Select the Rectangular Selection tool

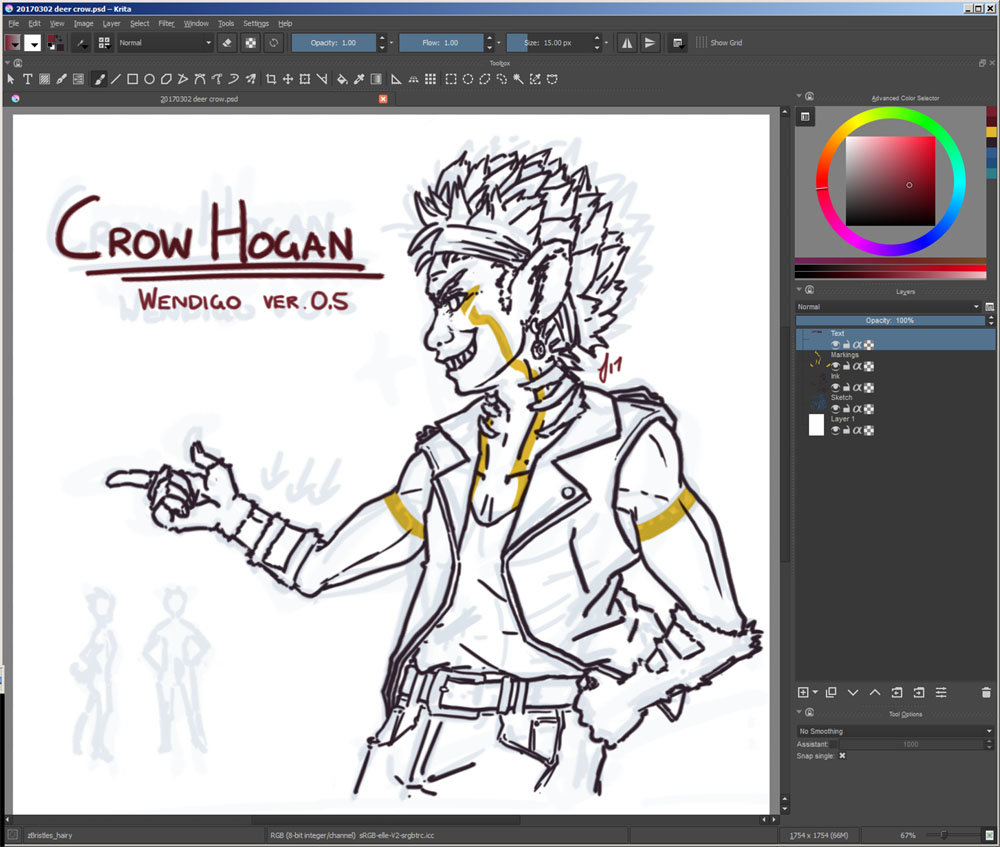(x=451, y=79)
